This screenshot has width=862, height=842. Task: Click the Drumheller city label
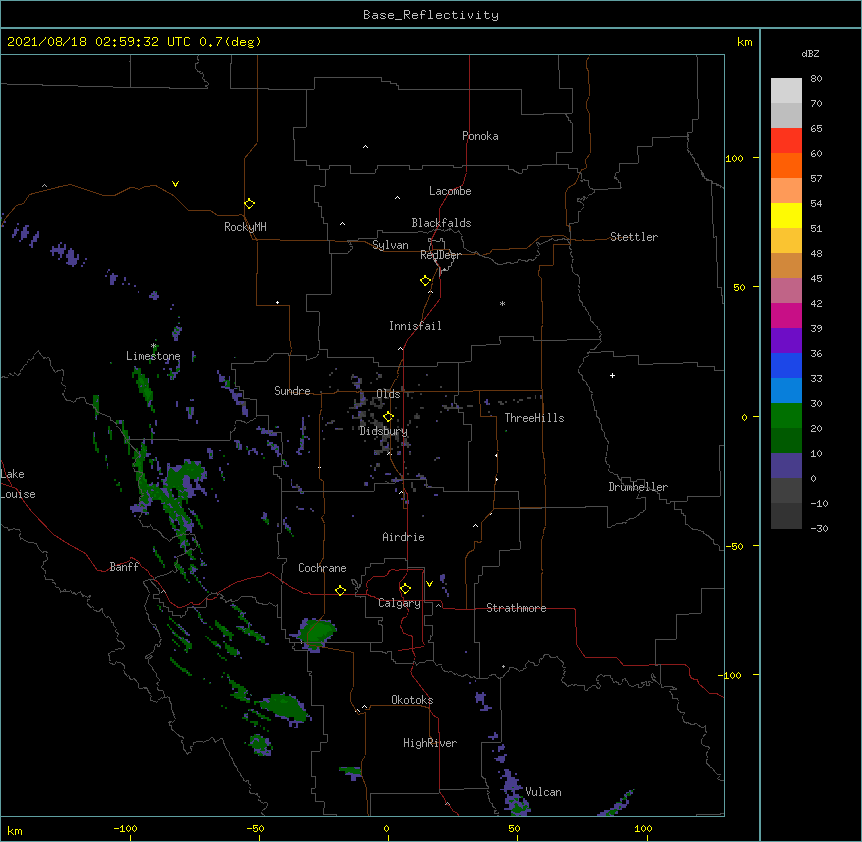coord(638,487)
